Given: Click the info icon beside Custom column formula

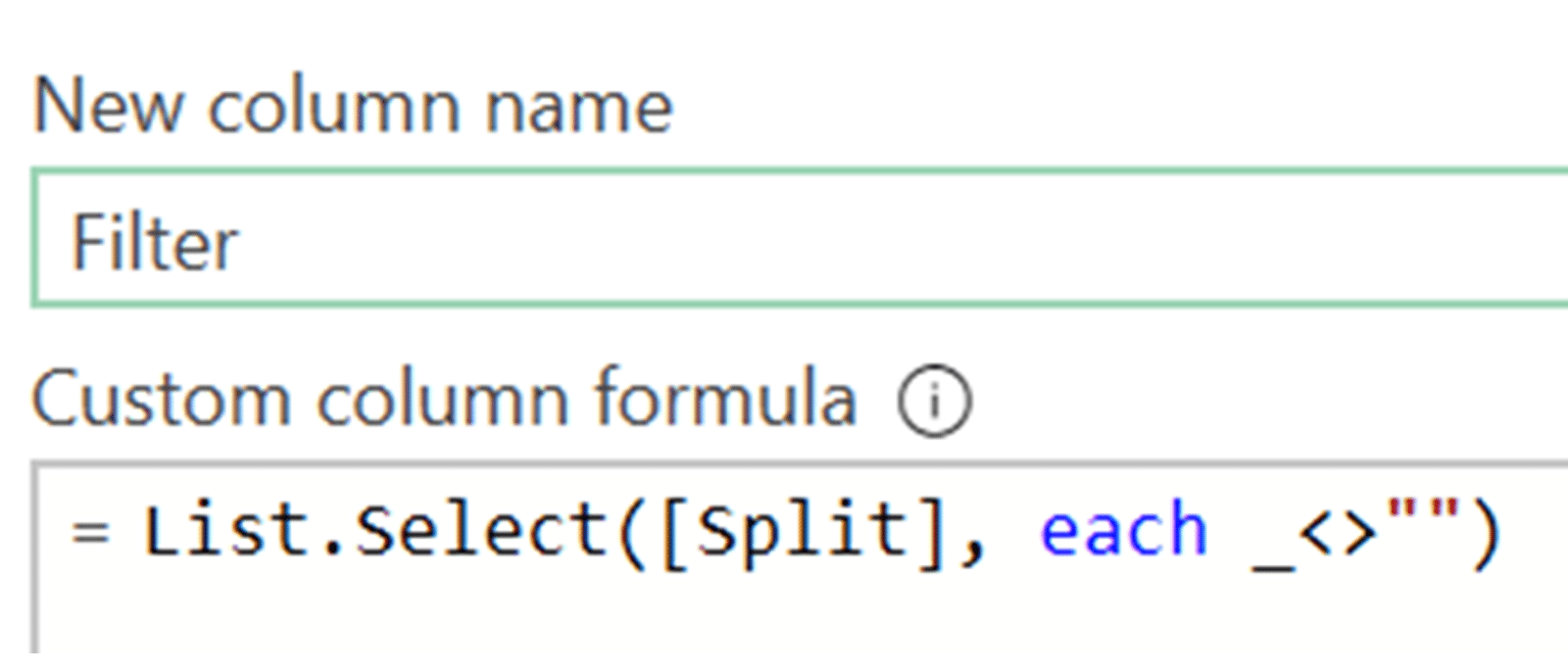Looking at the screenshot, I should (x=934, y=402).
